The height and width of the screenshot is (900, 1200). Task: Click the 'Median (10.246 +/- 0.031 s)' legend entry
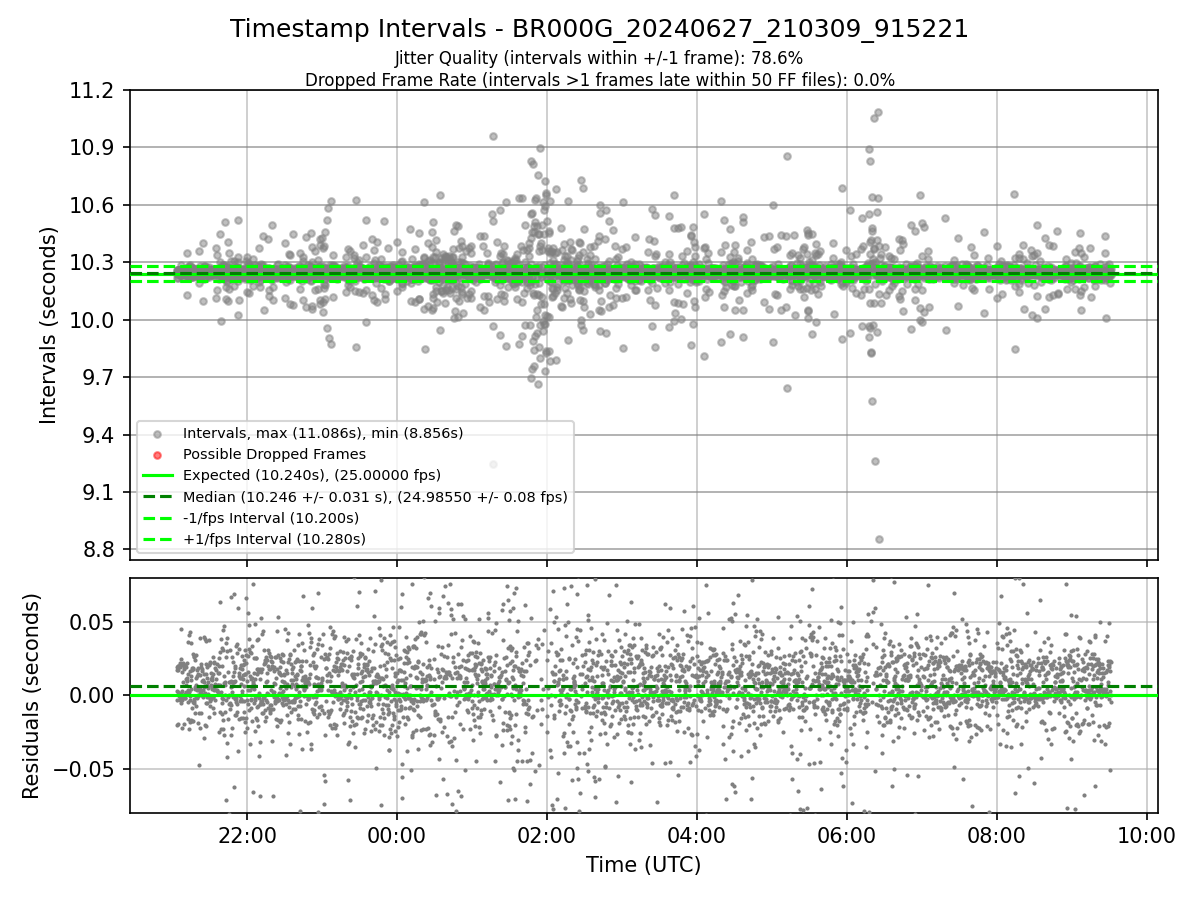tap(375, 496)
